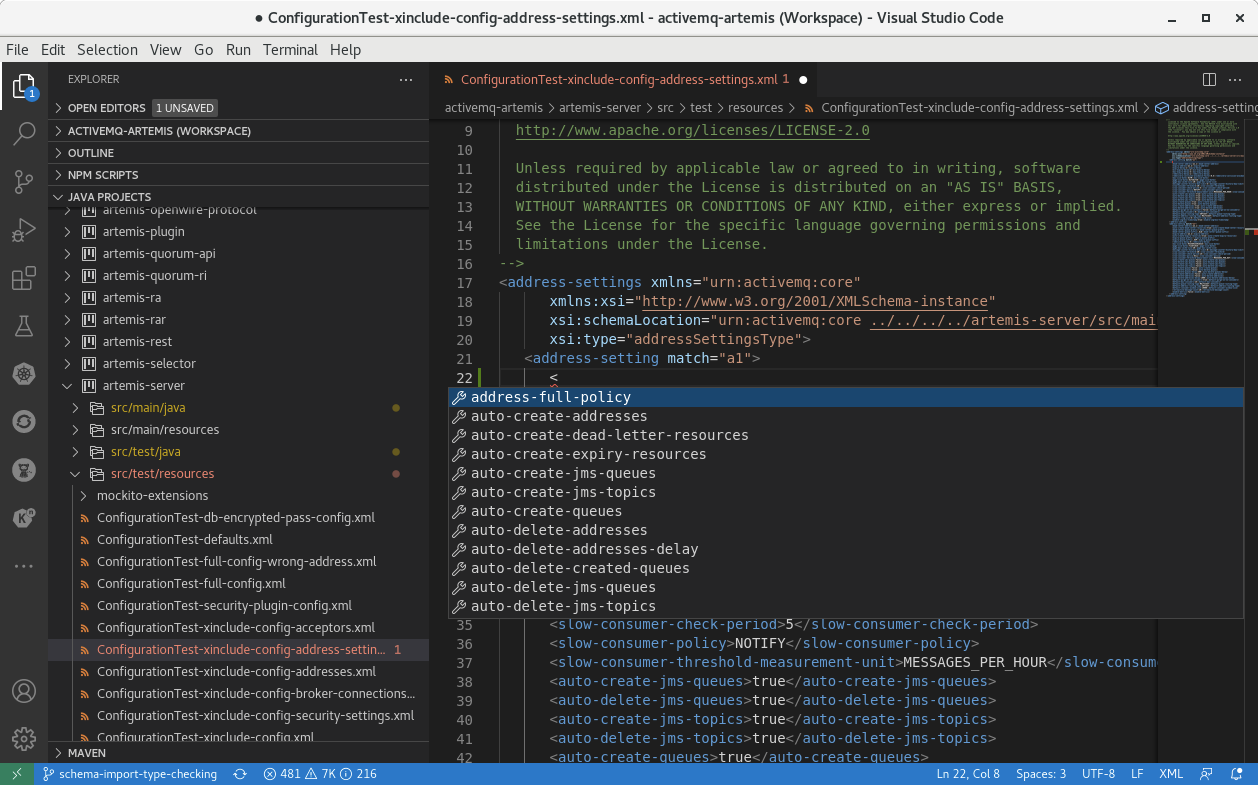Click the resources breadcrumb segment
1258x785 pixels.
[x=755, y=107]
